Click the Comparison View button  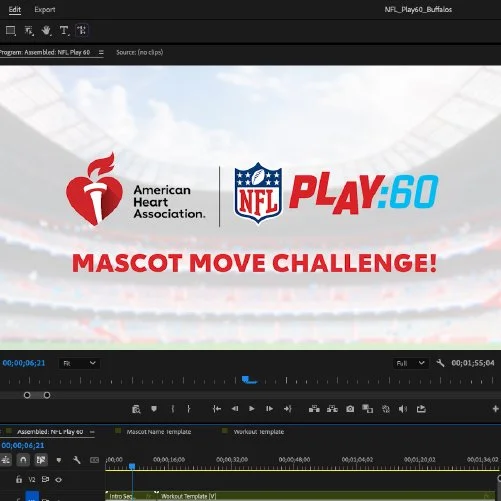pyautogui.click(x=368, y=409)
